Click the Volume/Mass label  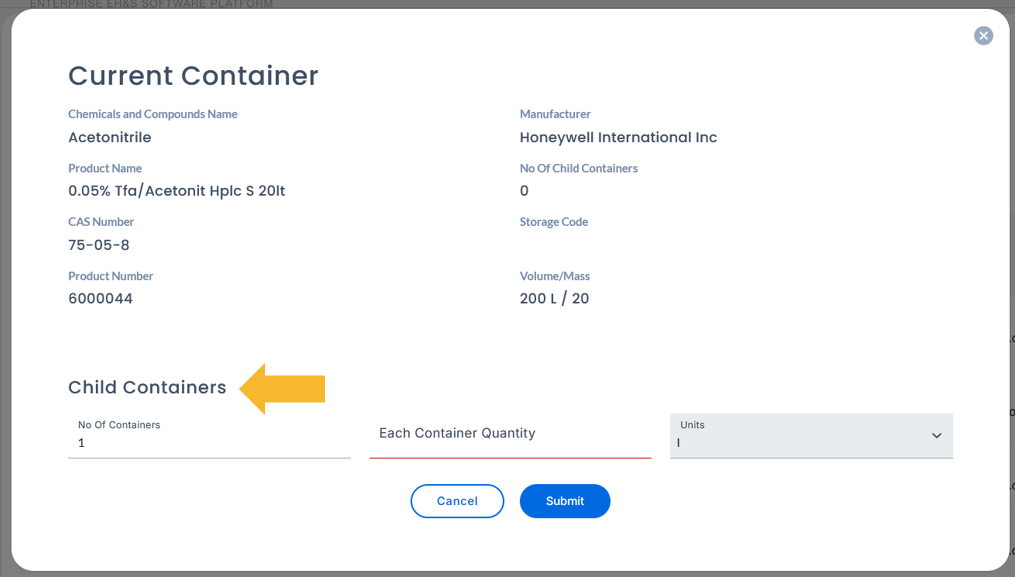tap(555, 276)
